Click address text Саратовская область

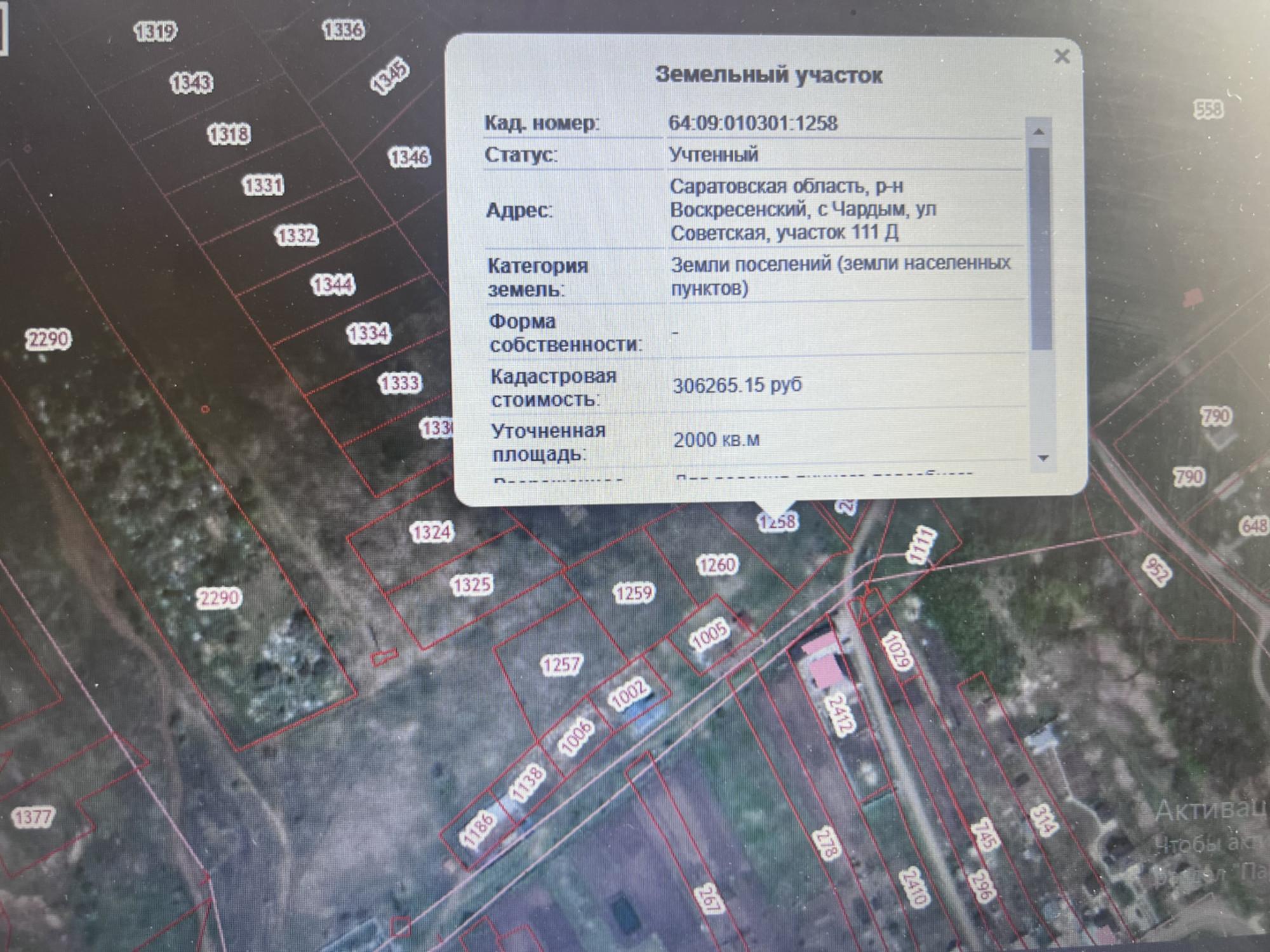[767, 187]
